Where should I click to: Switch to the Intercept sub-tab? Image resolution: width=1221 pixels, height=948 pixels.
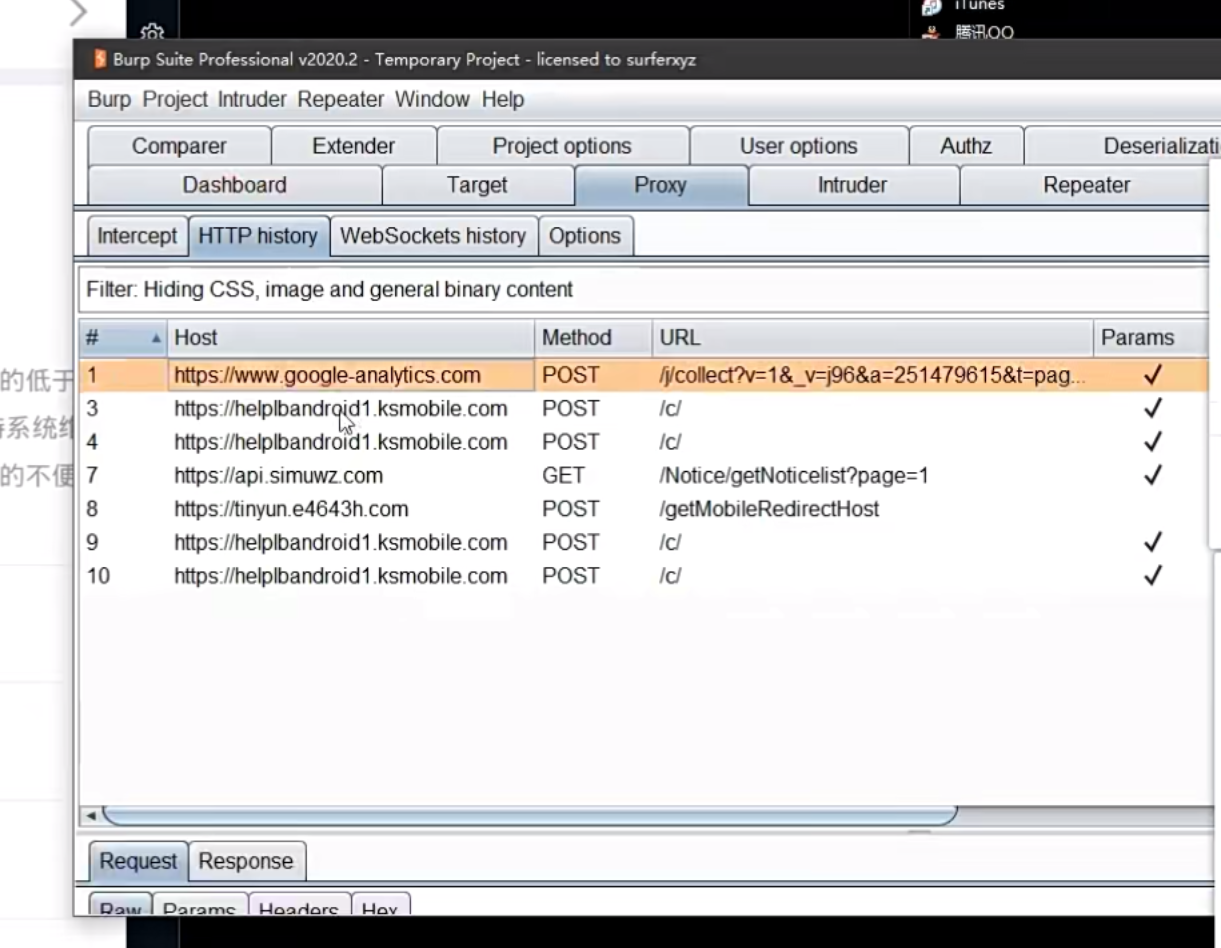tap(137, 236)
